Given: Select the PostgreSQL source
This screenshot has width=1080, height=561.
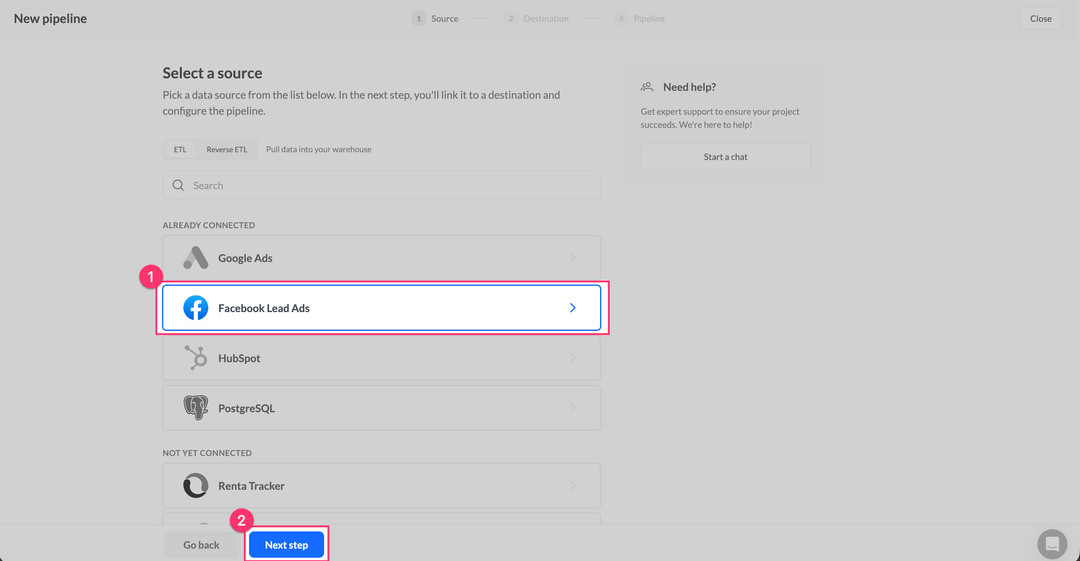Looking at the screenshot, I should [382, 408].
